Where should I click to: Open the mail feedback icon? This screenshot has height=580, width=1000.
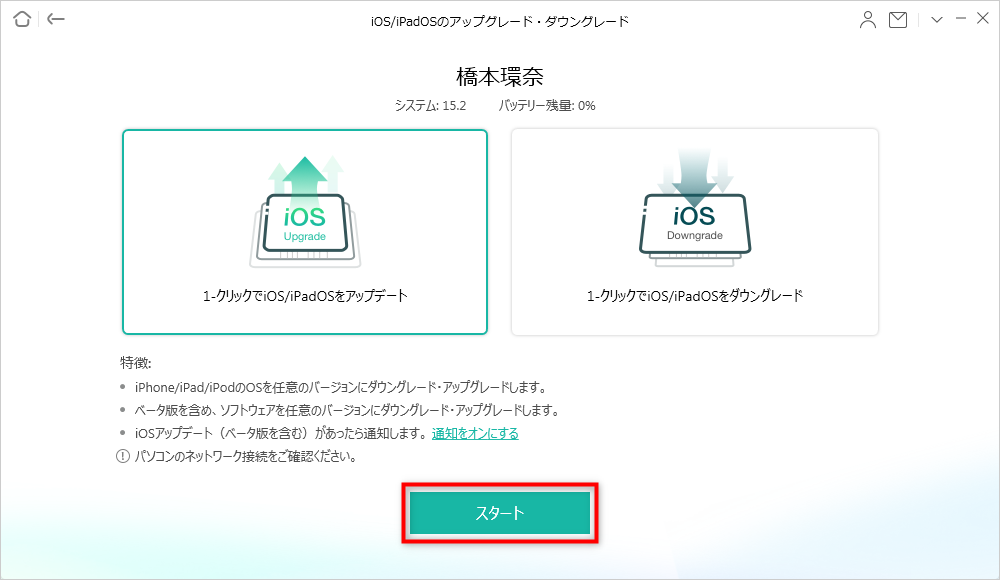coord(898,20)
